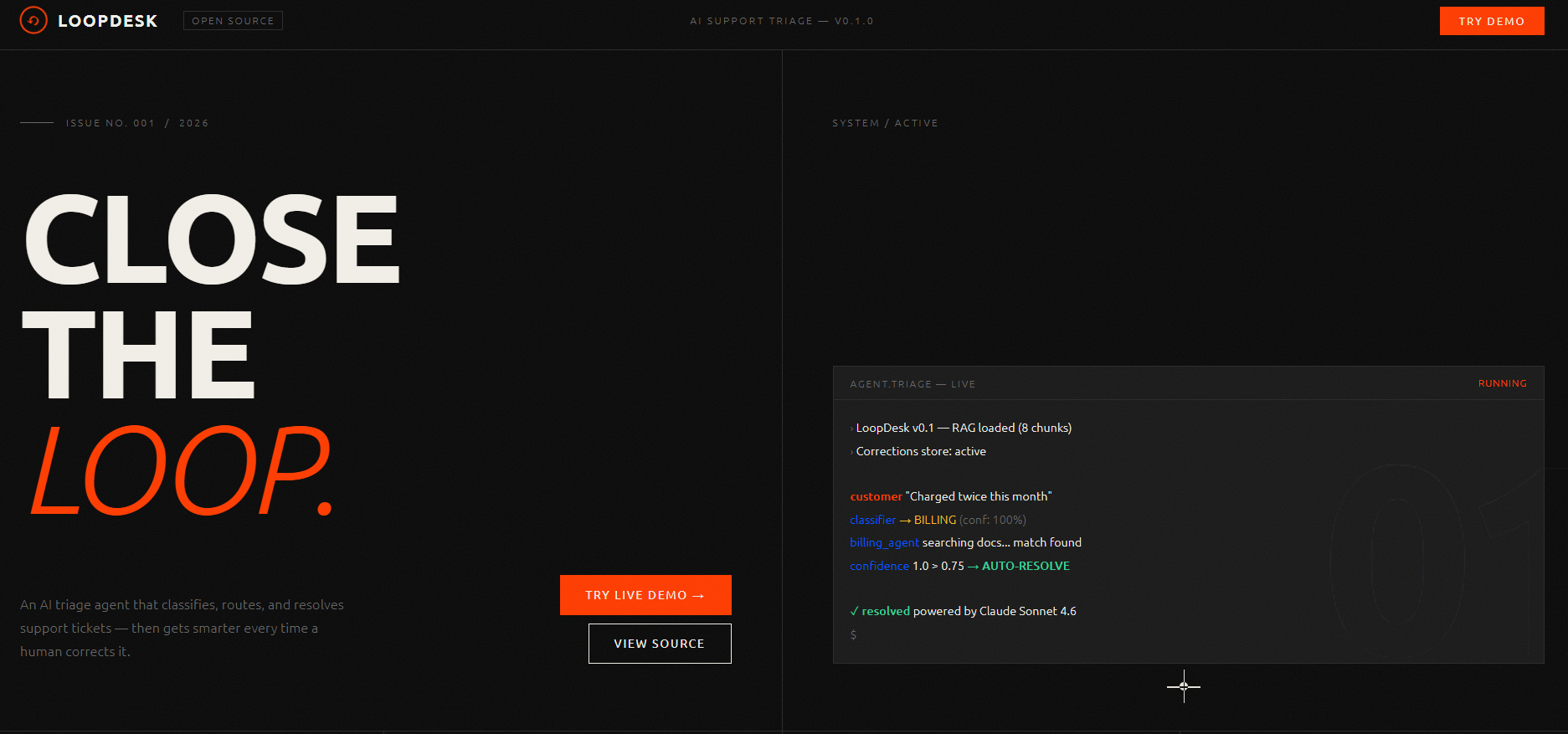Click the OPEN SOURCE badge

233,21
